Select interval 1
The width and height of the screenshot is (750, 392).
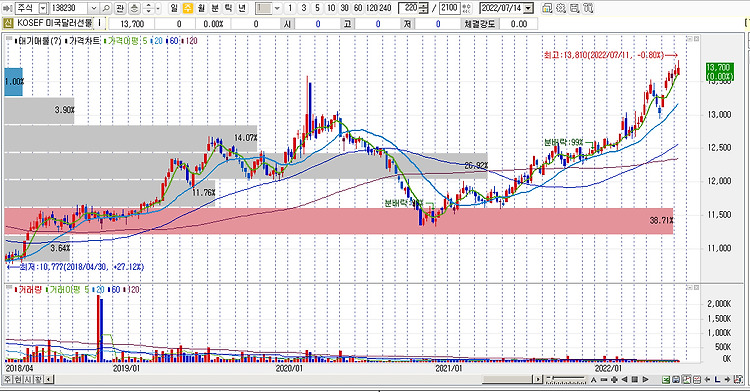(290, 8)
